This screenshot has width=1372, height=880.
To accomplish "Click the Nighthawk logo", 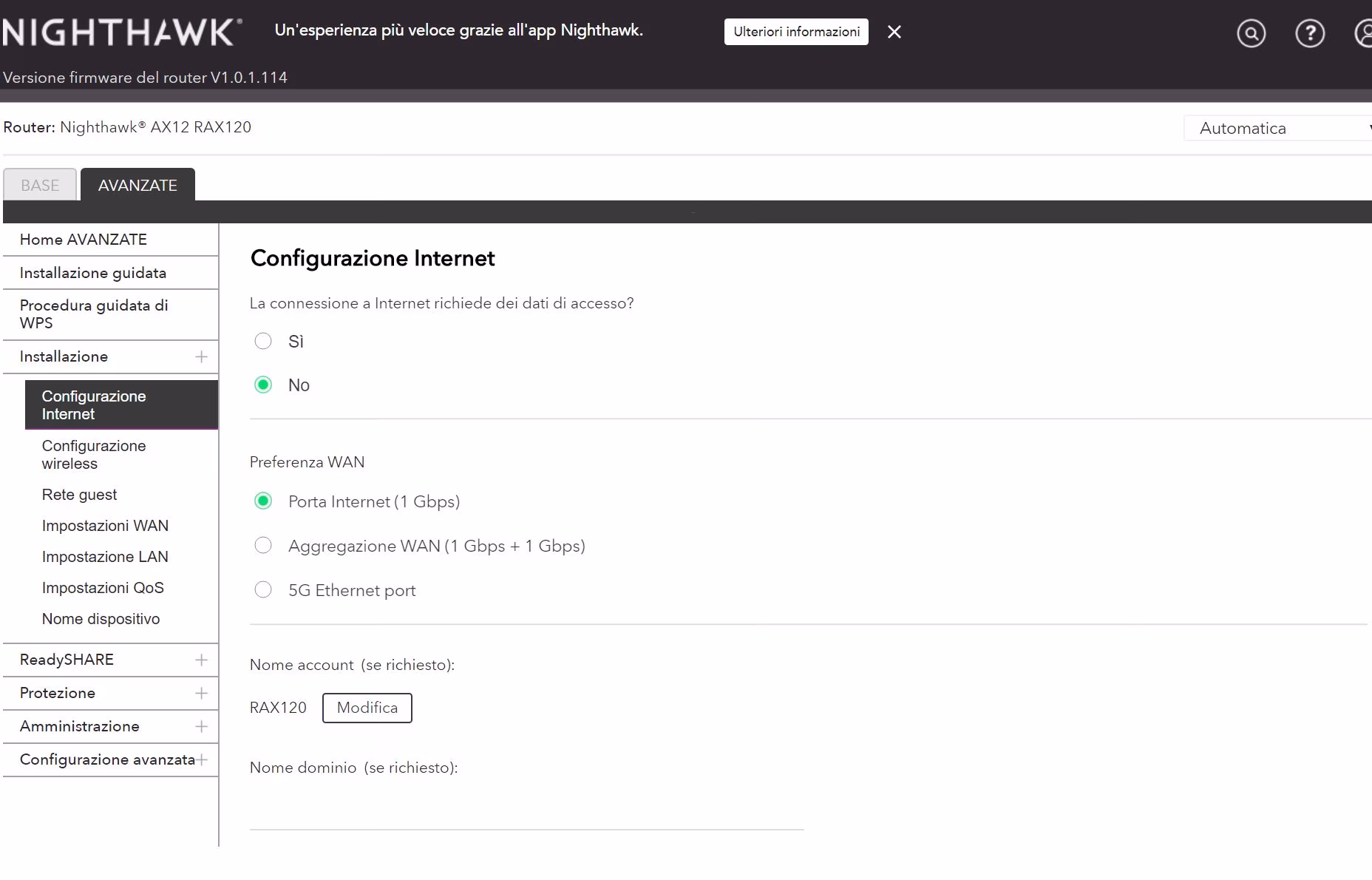I will coord(122,33).
